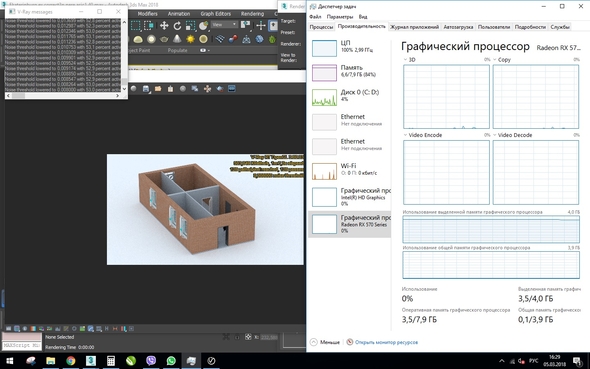Switch to the Журнал приложений tab
Image resolution: width=590 pixels, height=369 pixels.
(x=414, y=27)
